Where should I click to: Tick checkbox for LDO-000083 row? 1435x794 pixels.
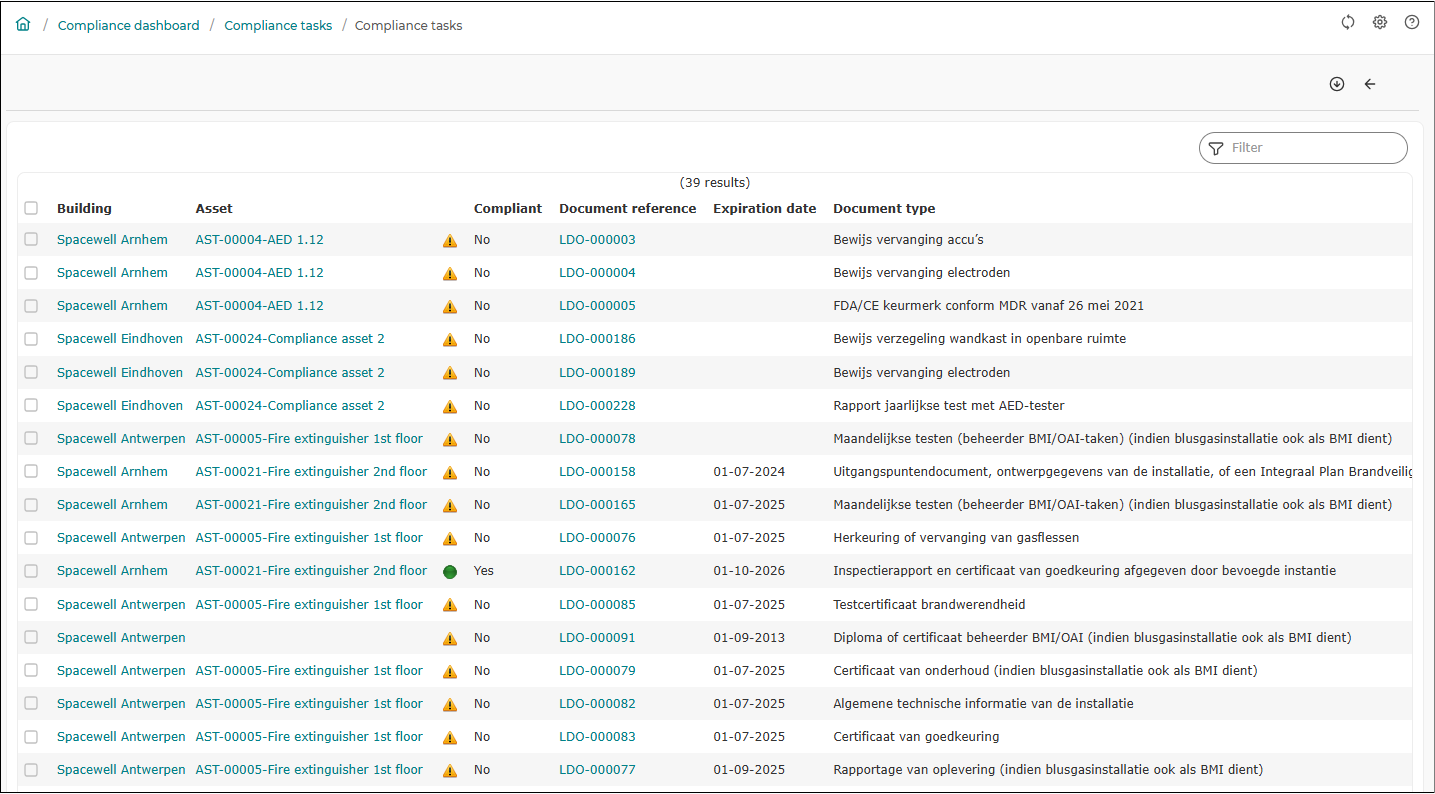tap(31, 737)
